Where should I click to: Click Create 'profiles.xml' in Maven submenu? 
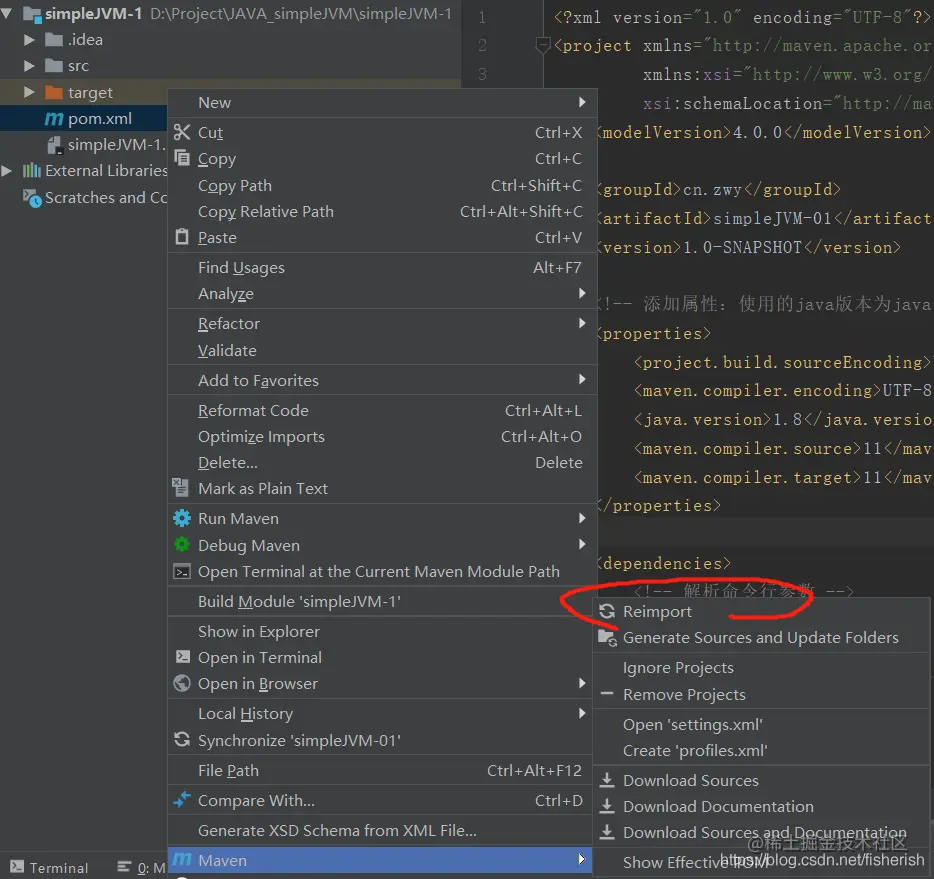[761, 750]
